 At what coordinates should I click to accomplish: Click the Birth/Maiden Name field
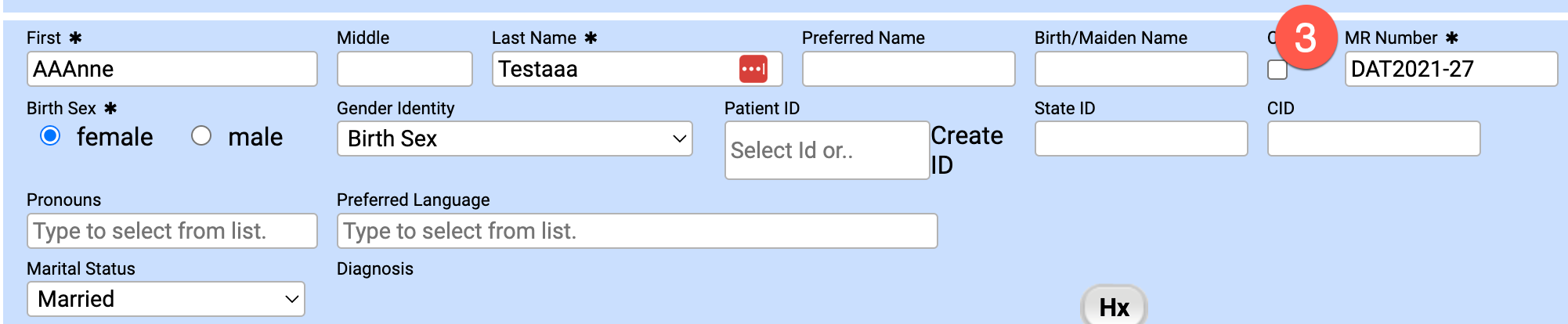(x=1140, y=69)
